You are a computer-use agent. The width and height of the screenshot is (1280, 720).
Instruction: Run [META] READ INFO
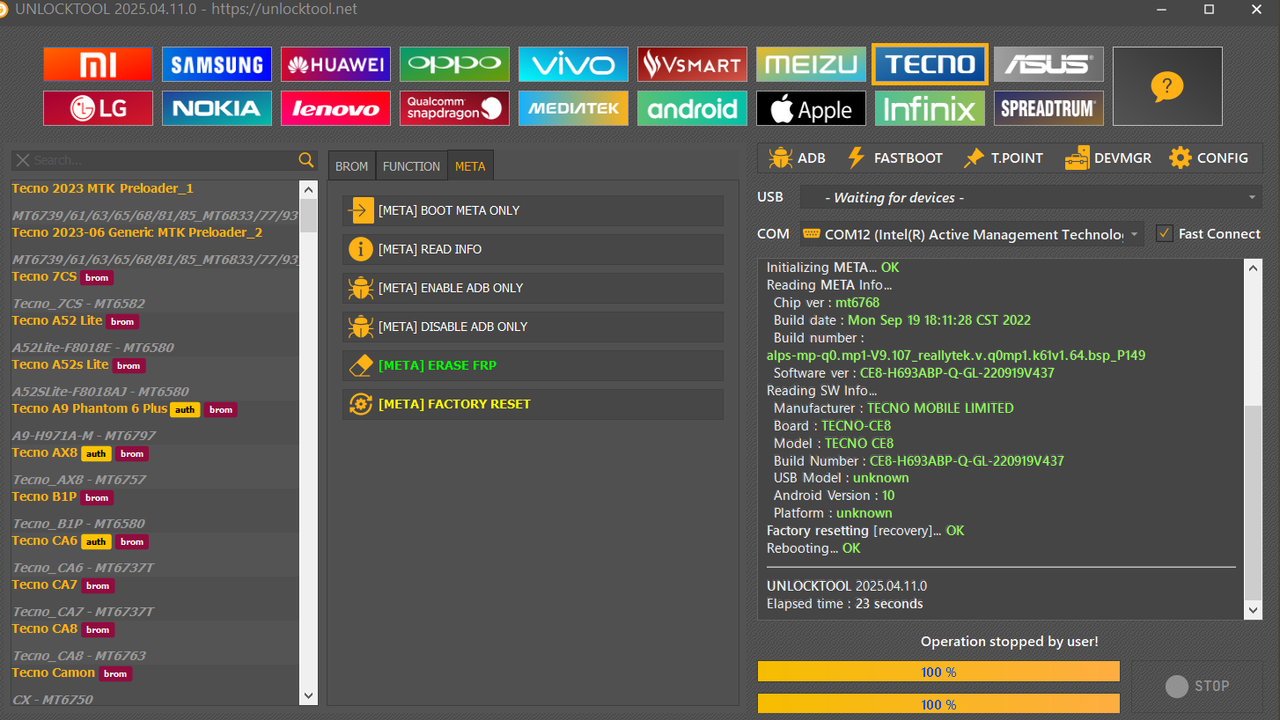click(533, 249)
